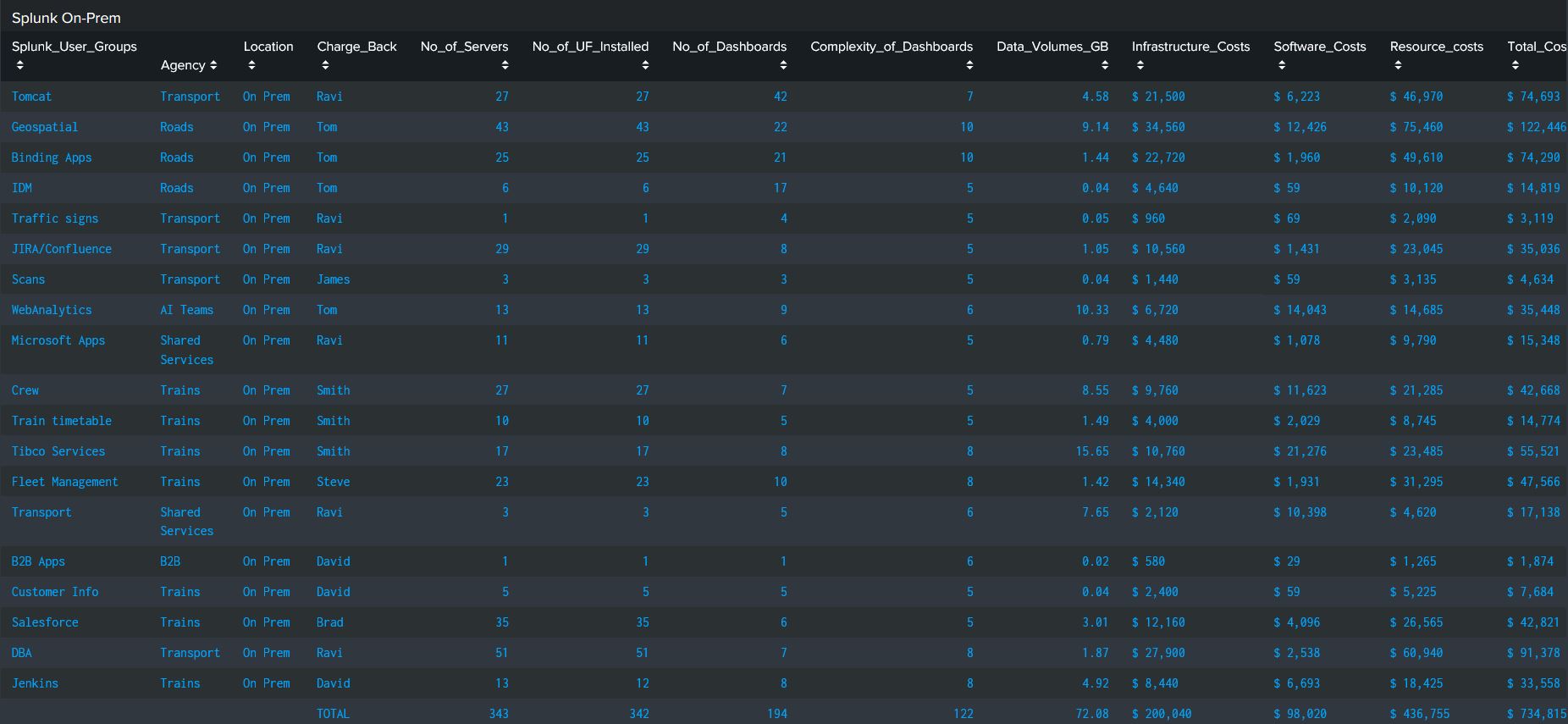Screen dimensions: 1568x724
Task: Click software cost $ 21,276
Action: click(1300, 451)
